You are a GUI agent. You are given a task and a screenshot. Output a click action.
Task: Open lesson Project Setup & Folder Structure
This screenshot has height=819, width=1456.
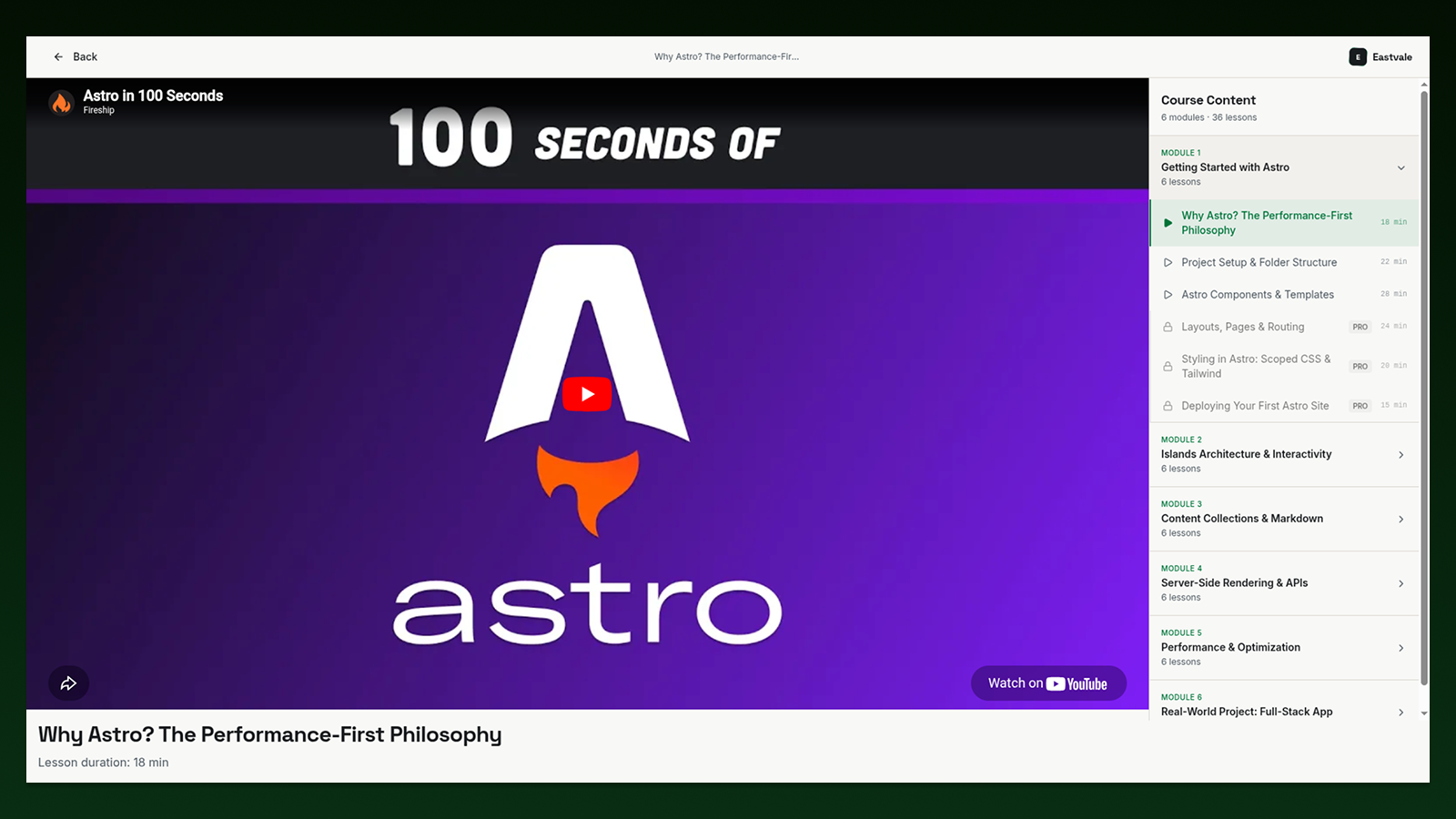pos(1284,262)
